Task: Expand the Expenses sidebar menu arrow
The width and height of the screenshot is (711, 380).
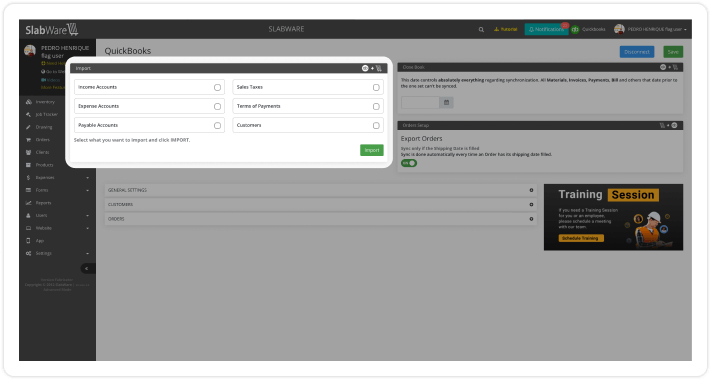Action: tap(88, 178)
